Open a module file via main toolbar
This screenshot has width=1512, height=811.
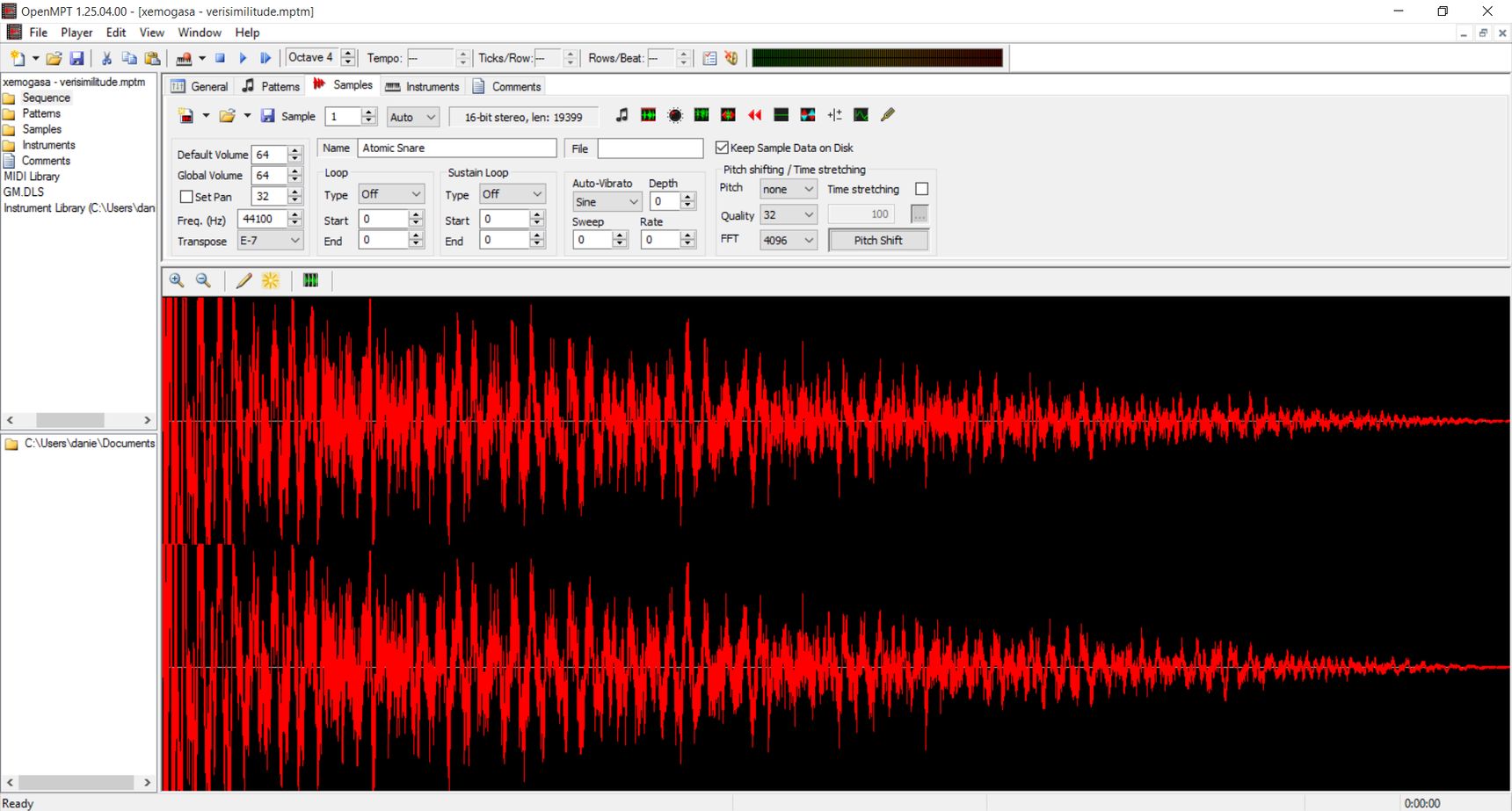click(x=54, y=58)
